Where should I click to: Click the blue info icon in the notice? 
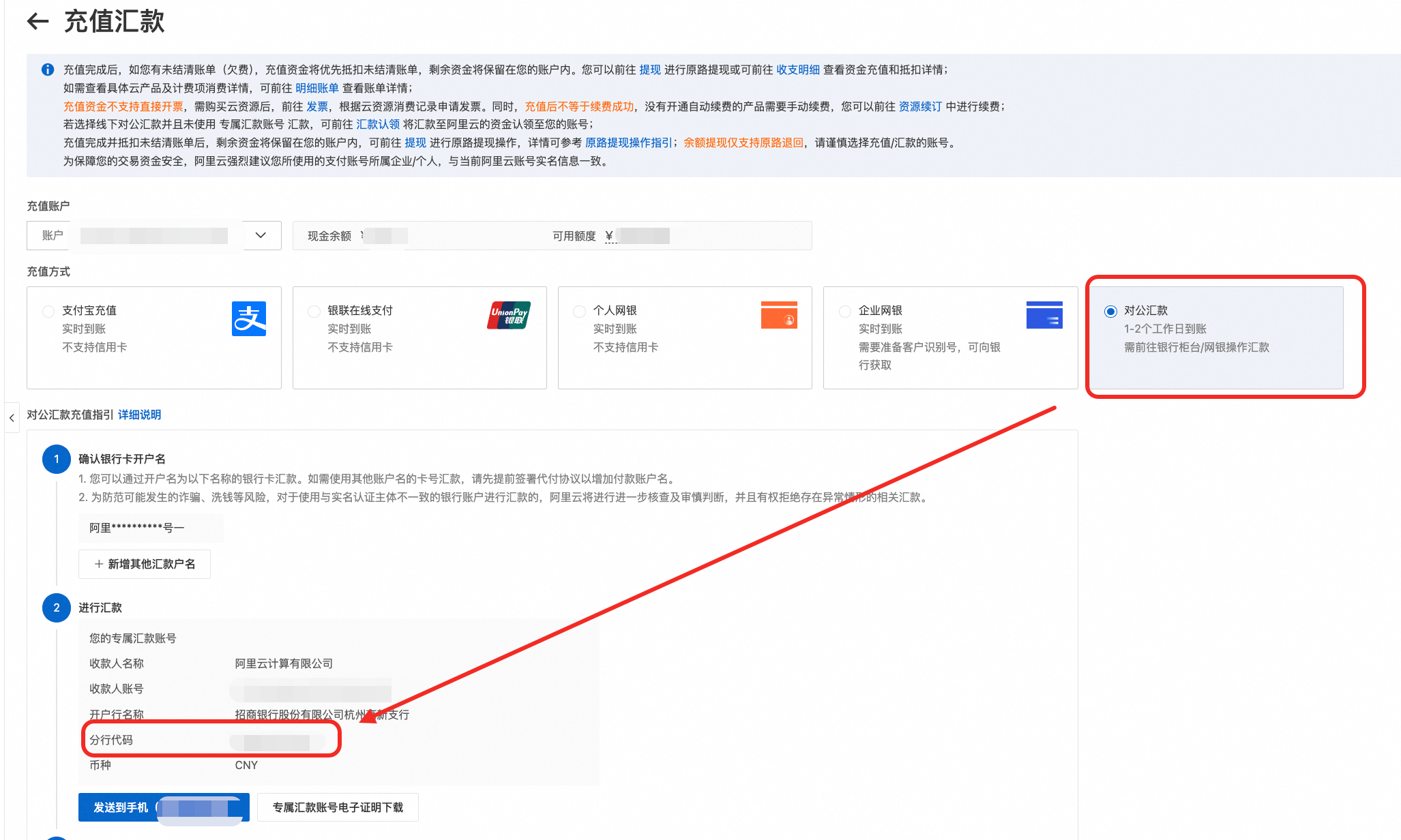[48, 70]
